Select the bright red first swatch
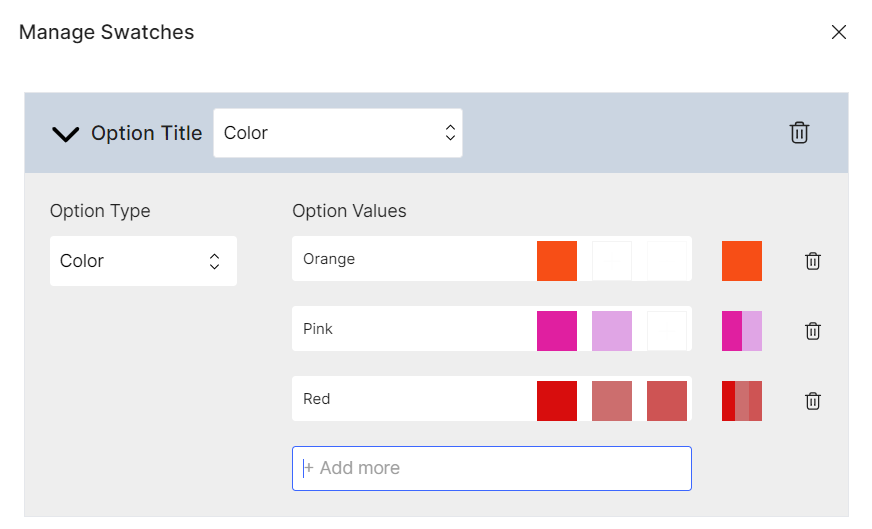The width and height of the screenshot is (872, 529). [557, 401]
